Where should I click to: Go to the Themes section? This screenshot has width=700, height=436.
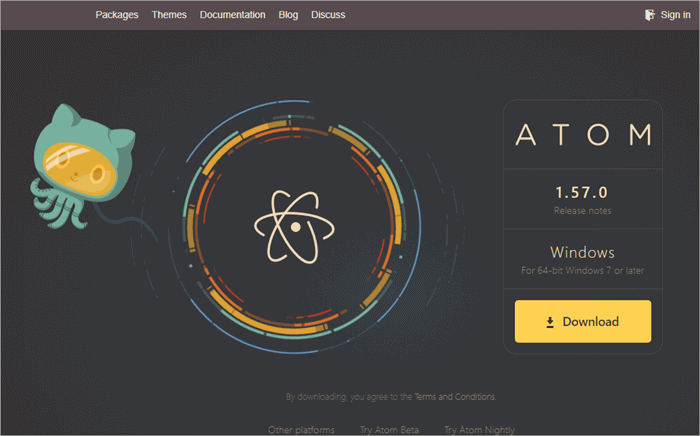coord(169,15)
